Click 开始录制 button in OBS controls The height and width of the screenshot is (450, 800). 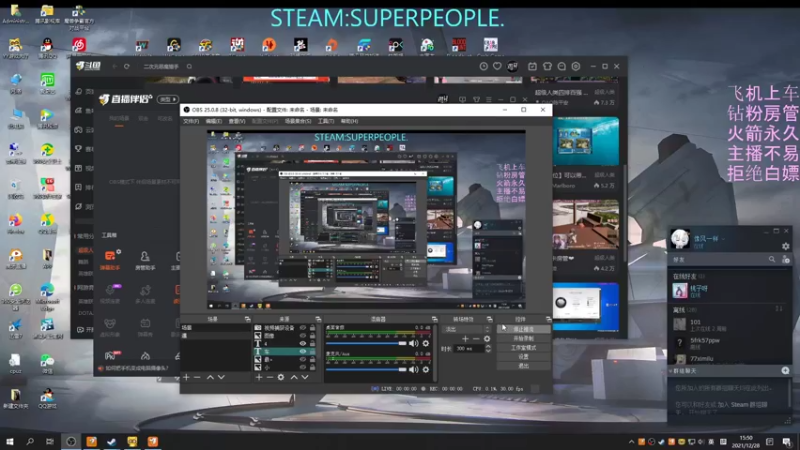(523, 338)
